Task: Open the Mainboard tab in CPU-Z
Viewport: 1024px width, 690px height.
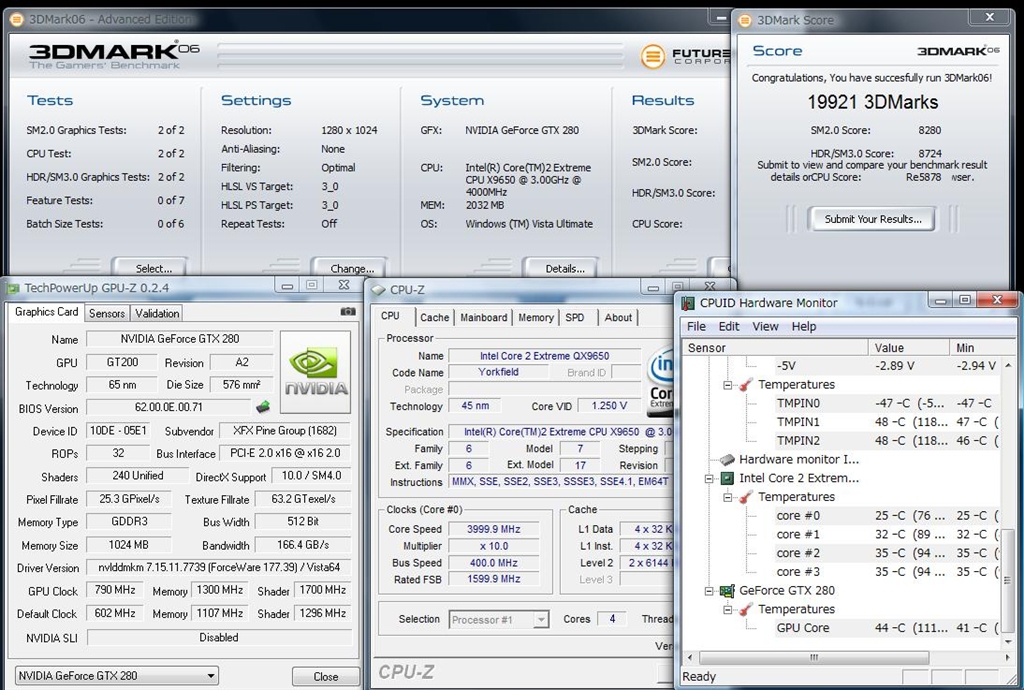Action: [484, 317]
